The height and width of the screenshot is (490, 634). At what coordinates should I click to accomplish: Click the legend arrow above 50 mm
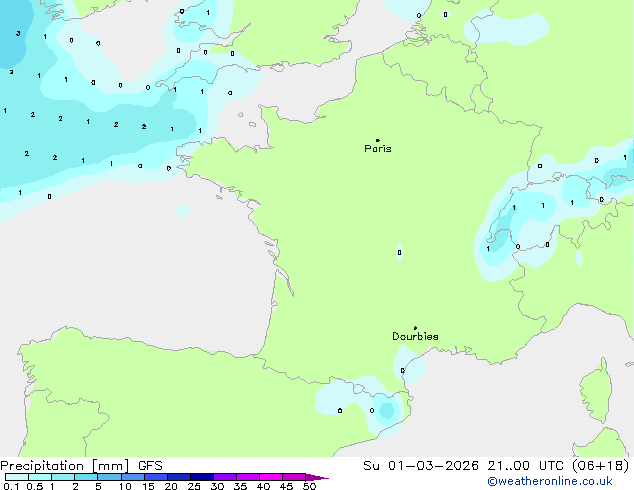pyautogui.click(x=317, y=477)
